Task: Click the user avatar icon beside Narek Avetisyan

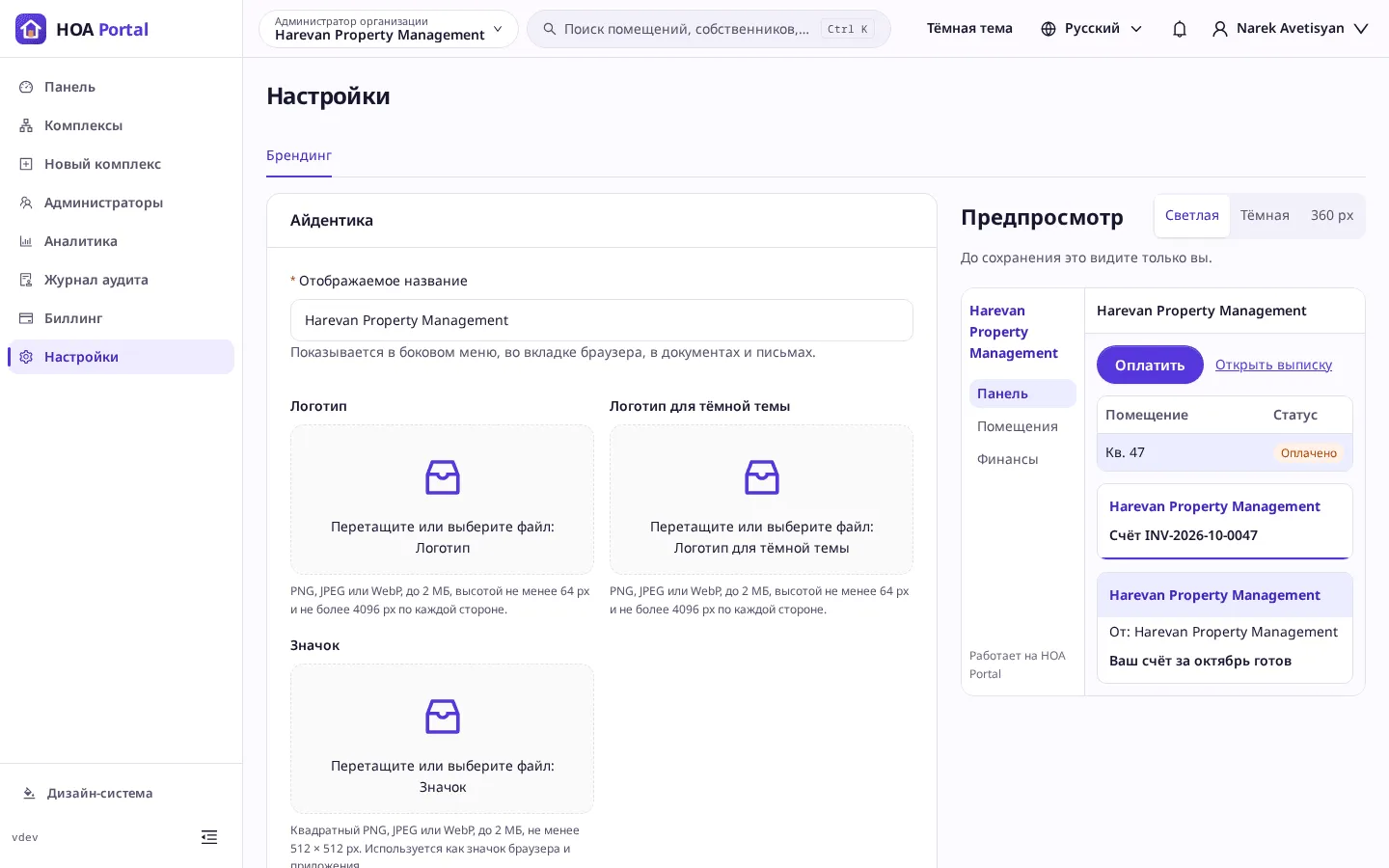Action: [1220, 29]
